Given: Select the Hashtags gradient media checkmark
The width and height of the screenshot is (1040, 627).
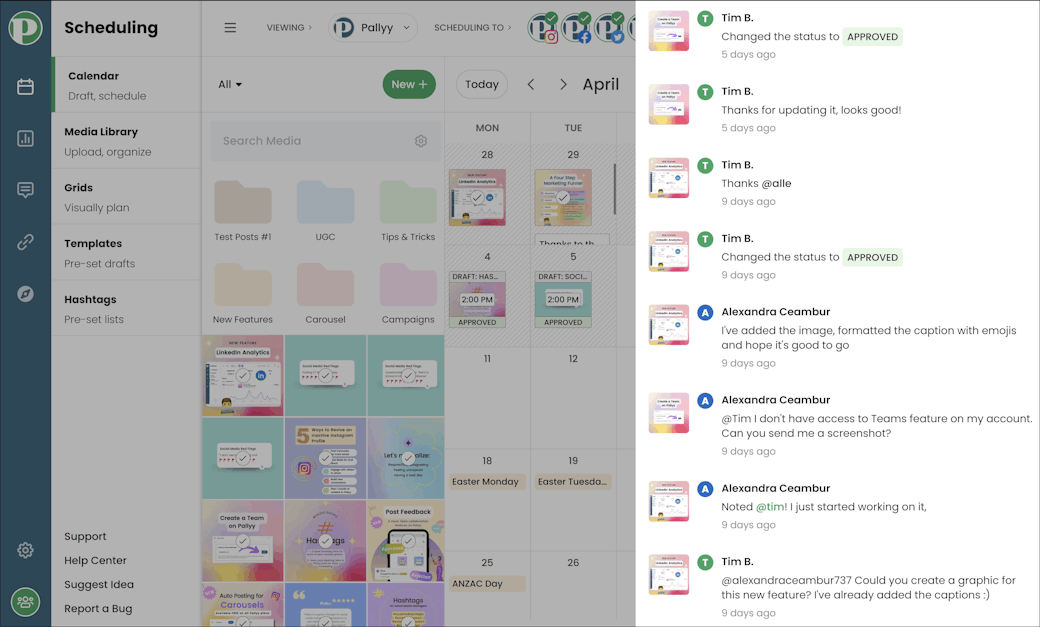Looking at the screenshot, I should click(x=325, y=541).
